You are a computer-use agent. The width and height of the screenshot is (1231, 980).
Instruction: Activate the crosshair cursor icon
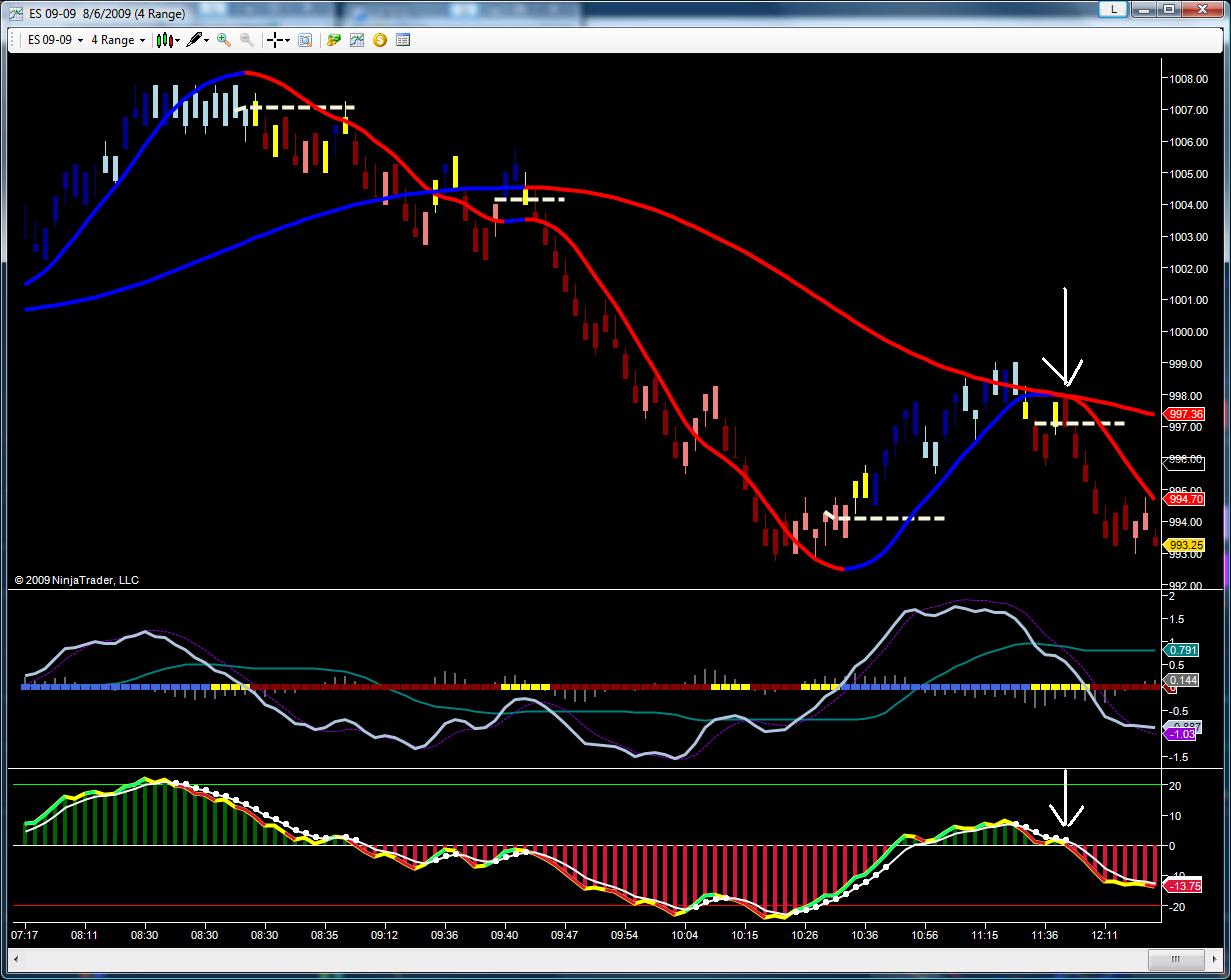pyautogui.click(x=274, y=40)
